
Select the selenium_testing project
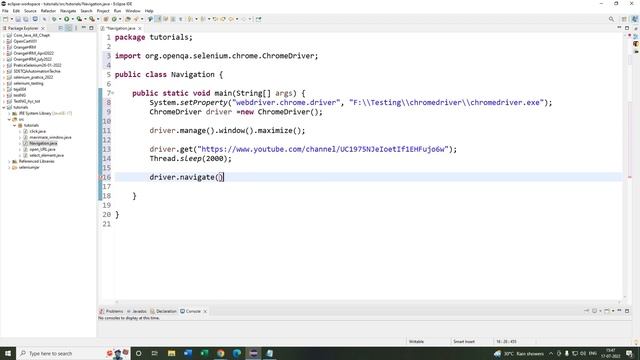tap(28, 83)
